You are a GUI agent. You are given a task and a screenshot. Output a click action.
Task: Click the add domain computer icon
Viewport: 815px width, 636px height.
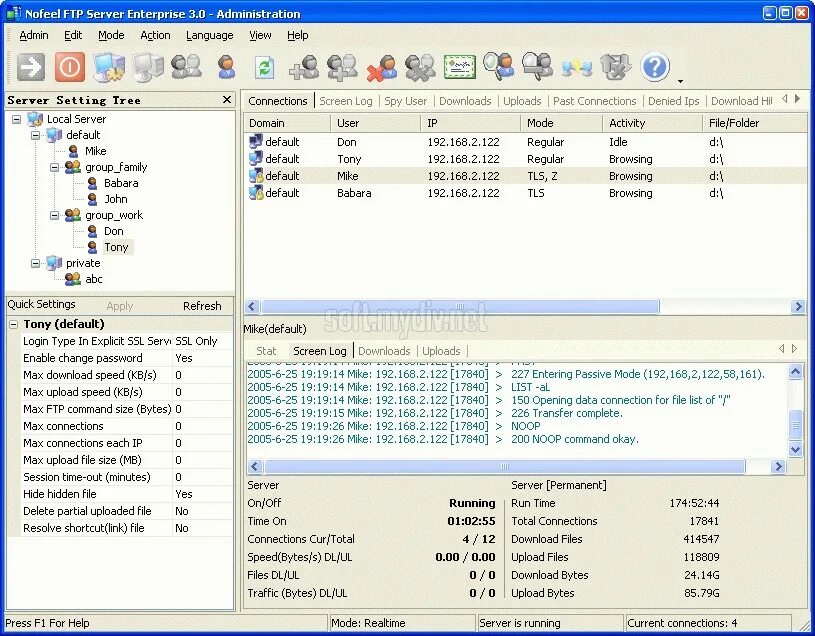click(109, 67)
